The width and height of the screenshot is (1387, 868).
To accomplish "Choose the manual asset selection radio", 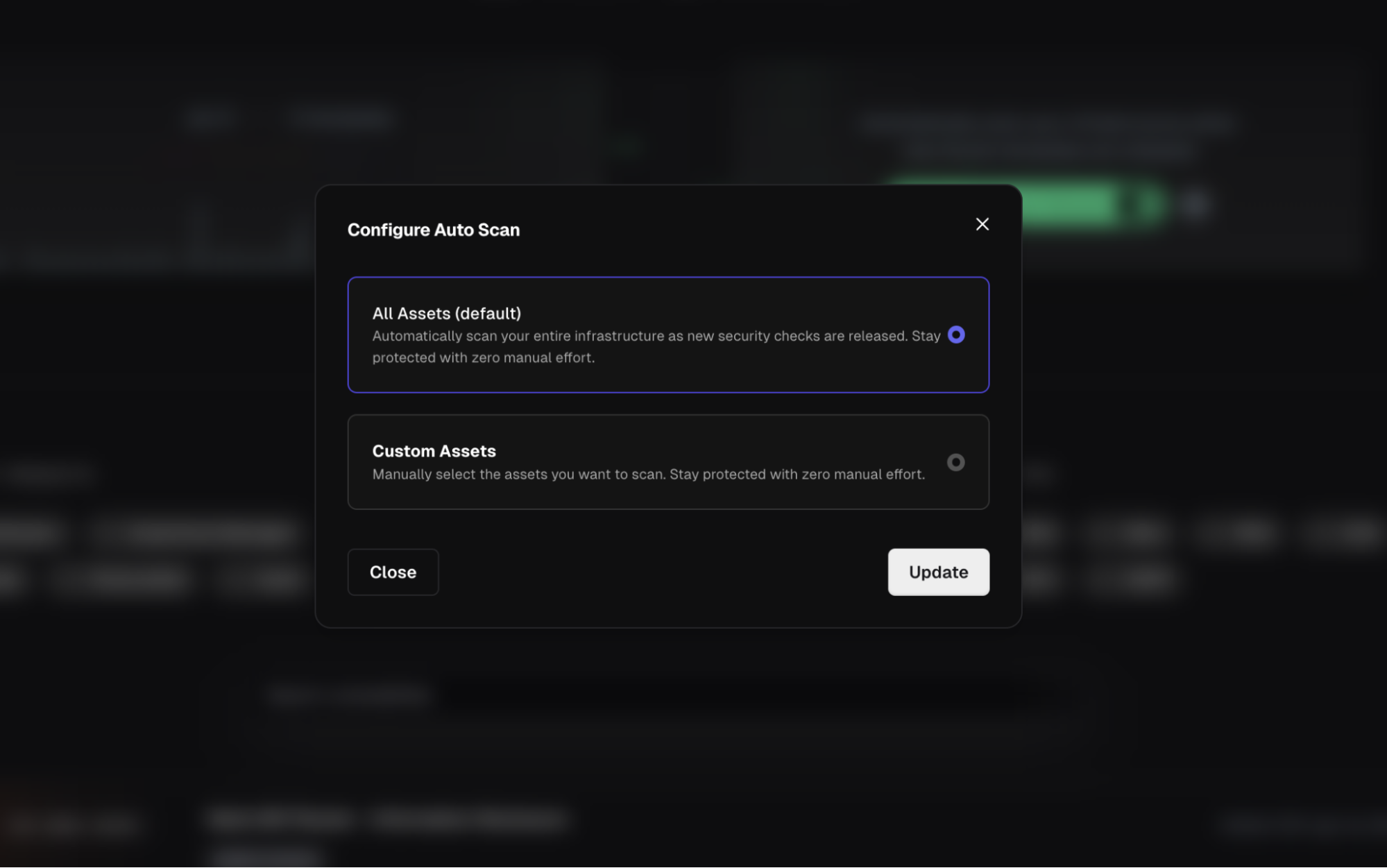I will click(955, 462).
